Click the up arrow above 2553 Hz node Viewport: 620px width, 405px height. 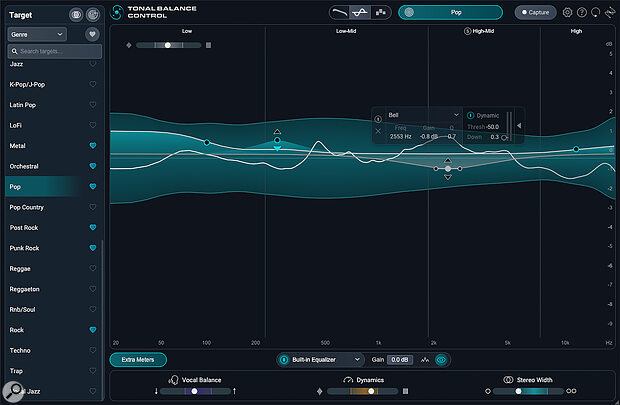(x=448, y=160)
